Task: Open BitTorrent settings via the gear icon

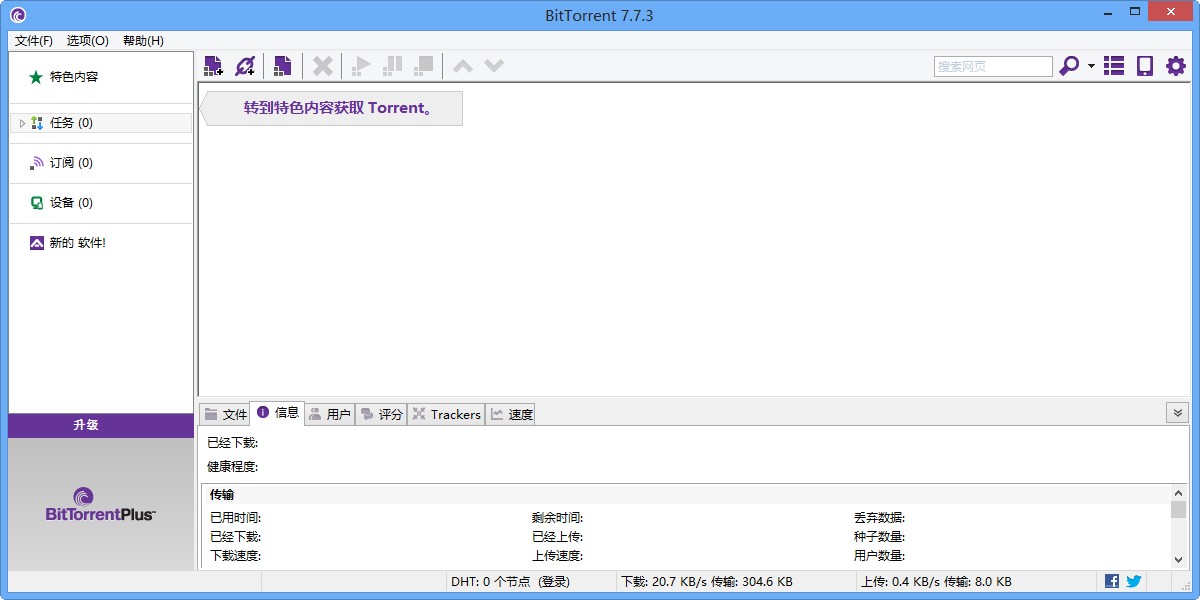Action: (x=1175, y=65)
